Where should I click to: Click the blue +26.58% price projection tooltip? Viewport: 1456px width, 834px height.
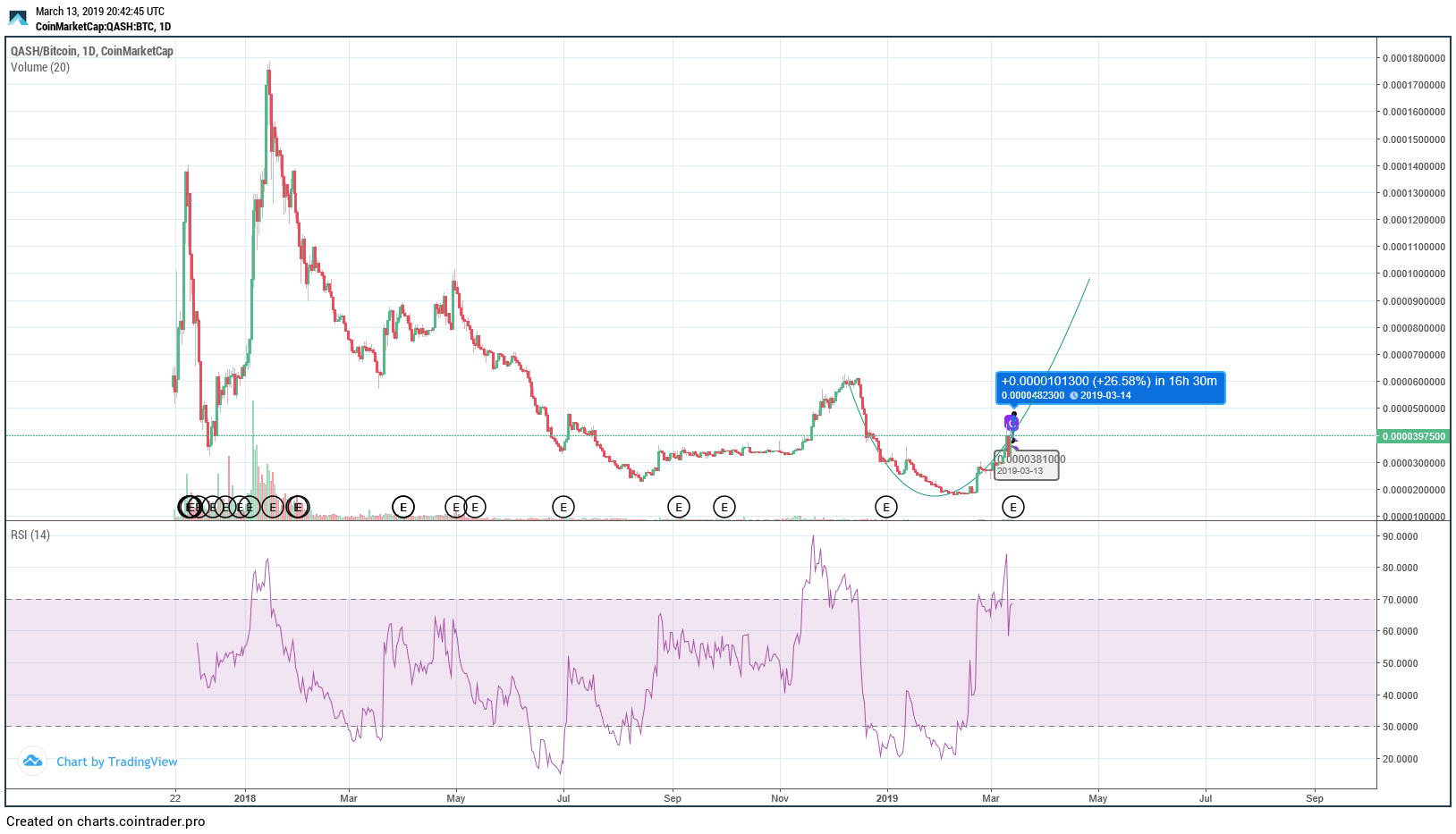1109,388
